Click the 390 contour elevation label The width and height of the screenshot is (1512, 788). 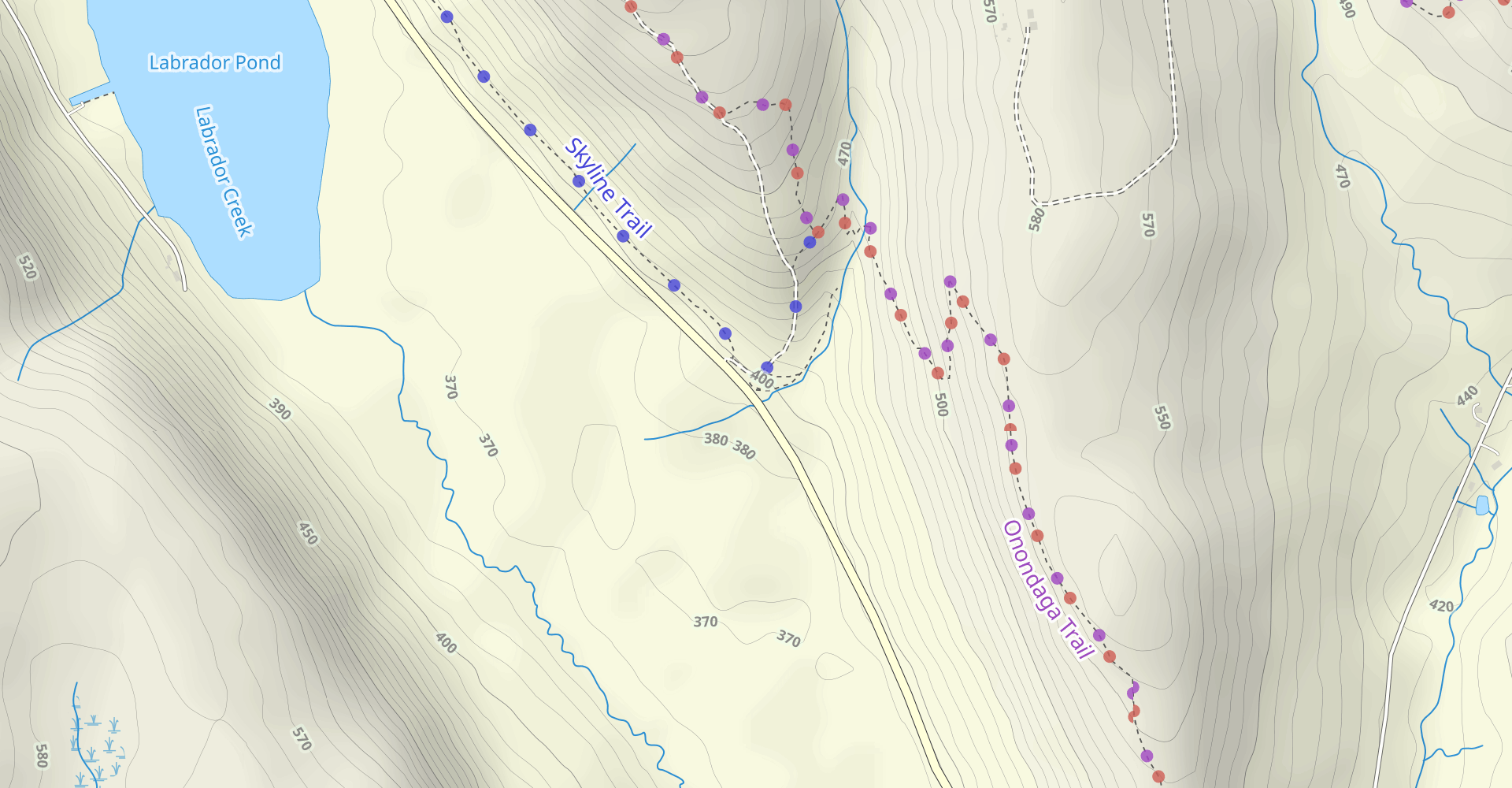tap(280, 409)
